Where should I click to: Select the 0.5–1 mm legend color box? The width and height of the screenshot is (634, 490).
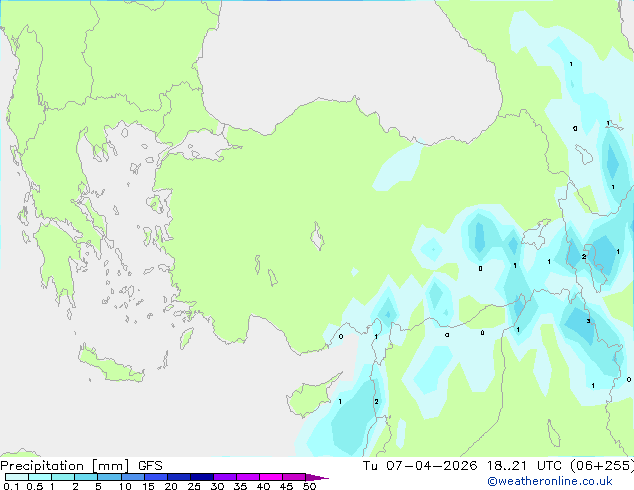tap(40, 477)
